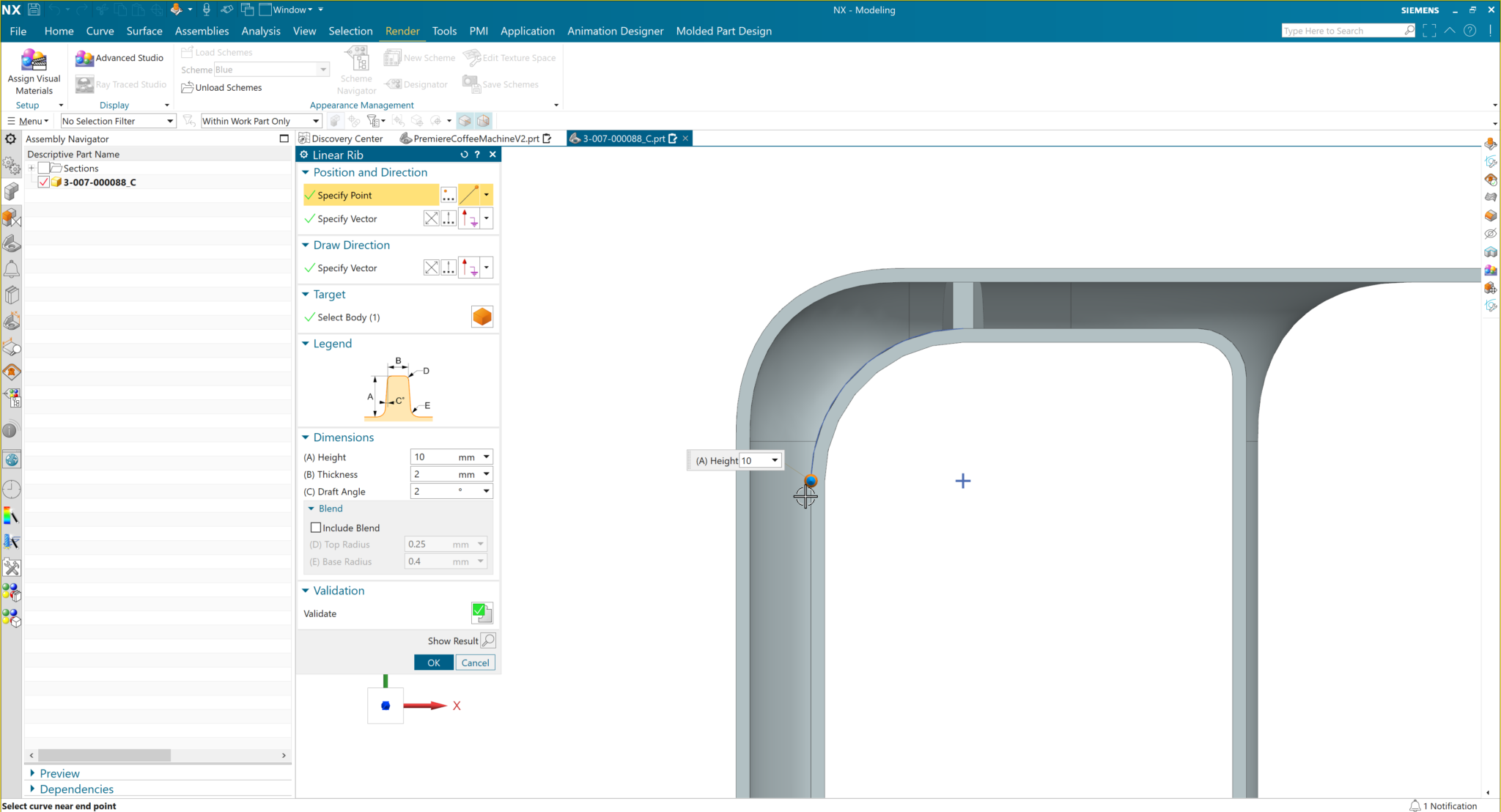The image size is (1501, 812).
Task: Click the OK button to create the rib
Action: tap(433, 662)
